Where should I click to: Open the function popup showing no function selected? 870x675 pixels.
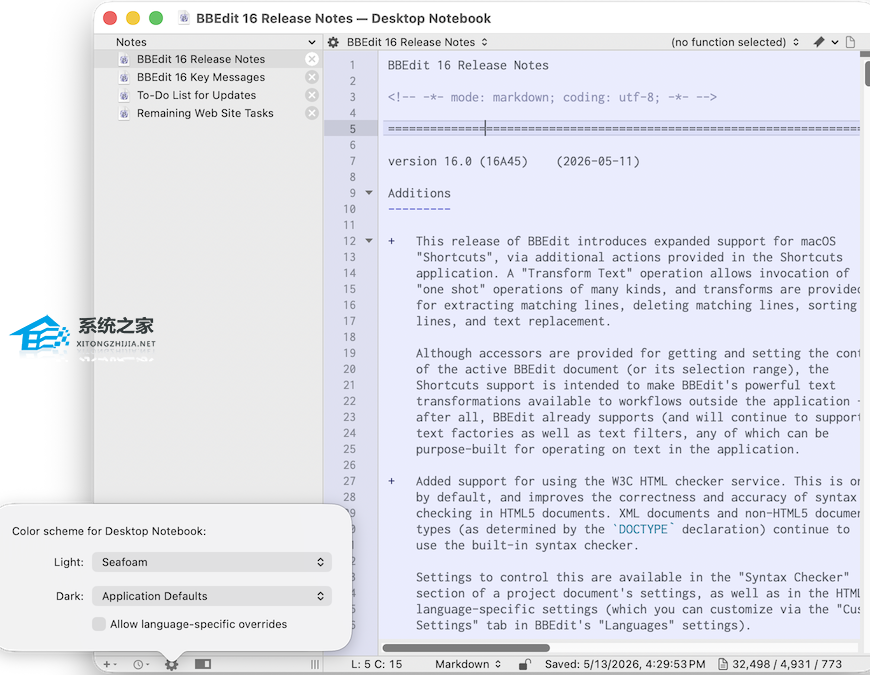tap(735, 42)
